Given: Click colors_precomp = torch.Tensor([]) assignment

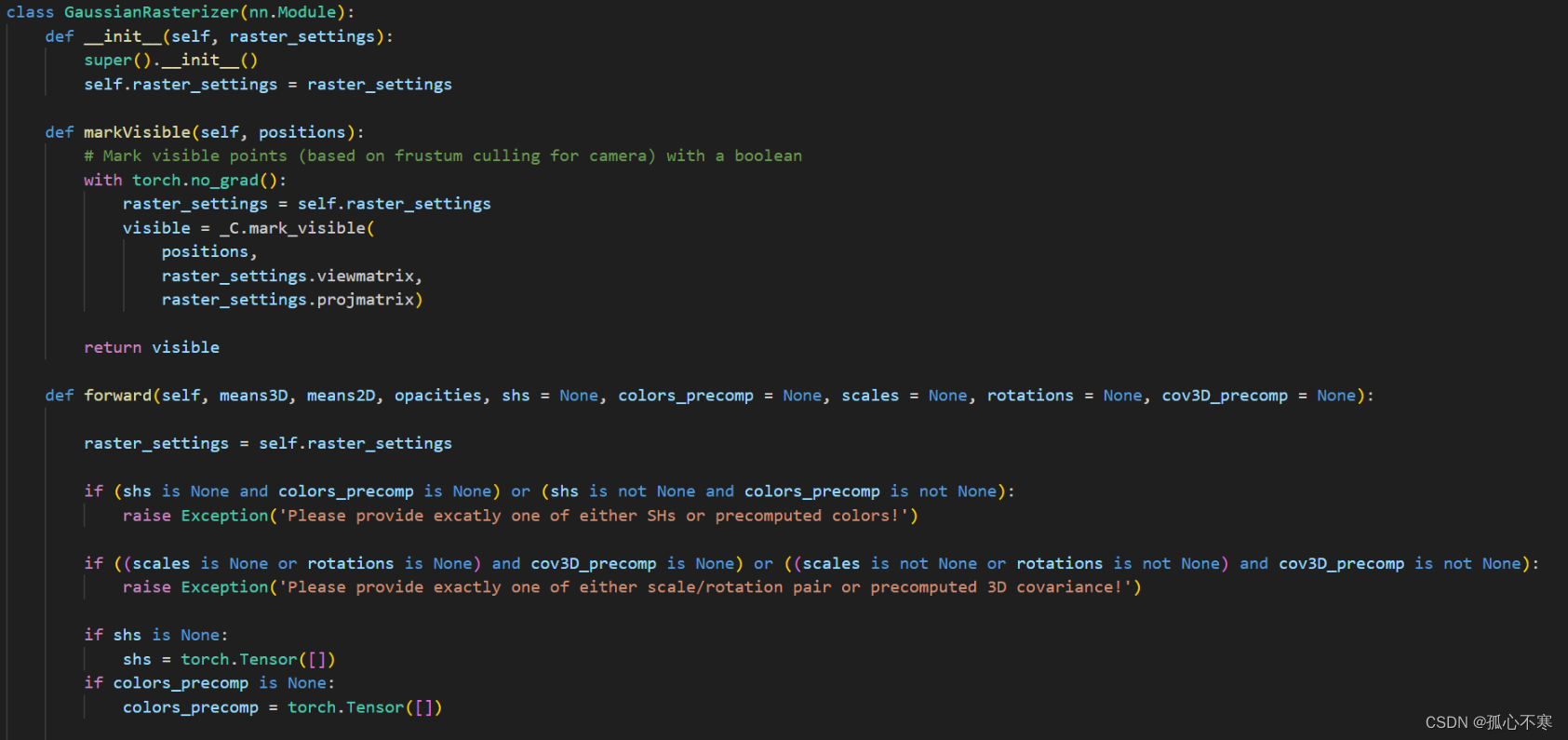Looking at the screenshot, I should pyautogui.click(x=283, y=707).
